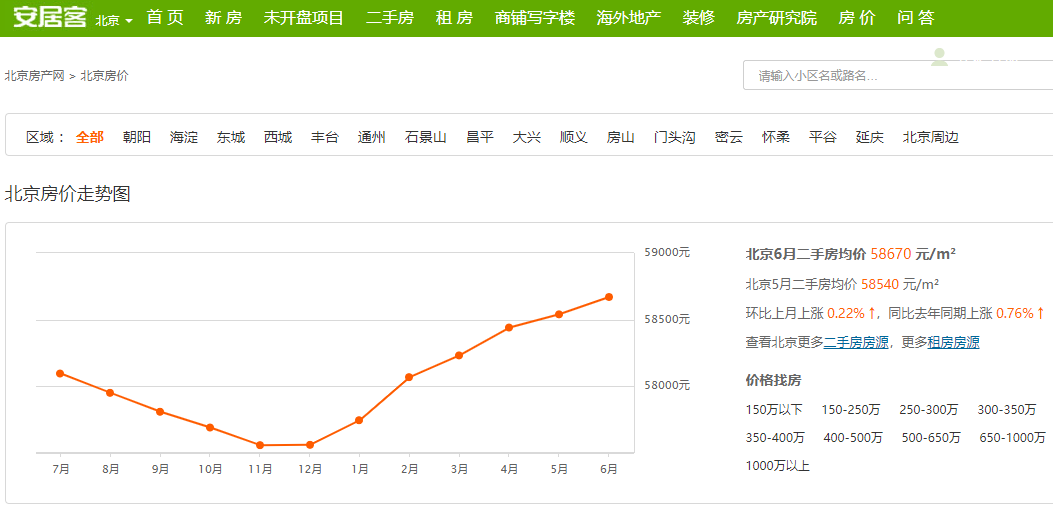The height and width of the screenshot is (505, 1053).
Task: Select price range 250-300万
Action: pos(929,410)
